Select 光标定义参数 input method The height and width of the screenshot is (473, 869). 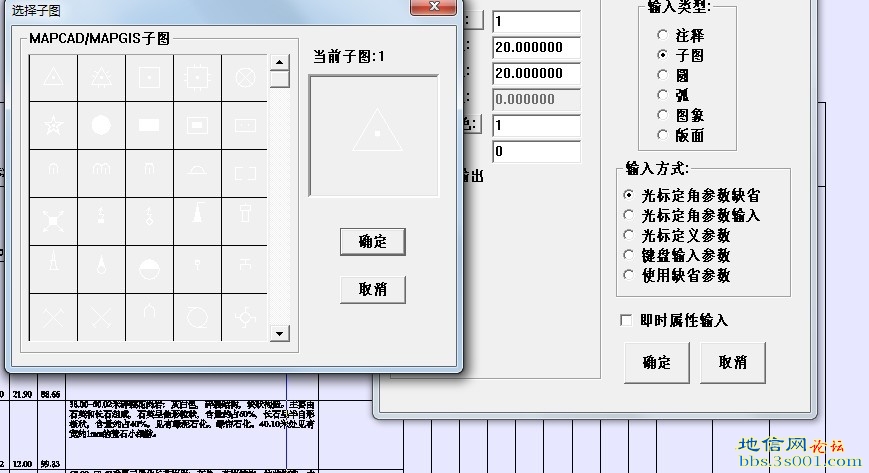point(628,235)
